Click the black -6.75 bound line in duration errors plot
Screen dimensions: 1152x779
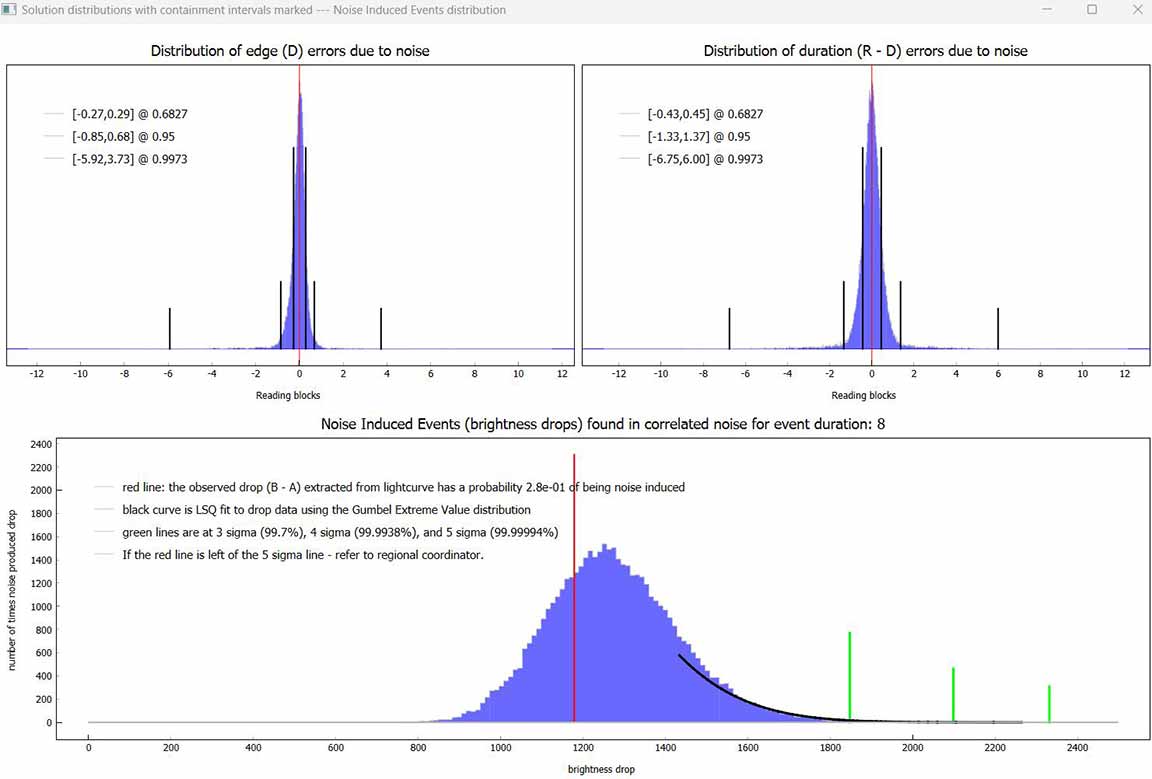(x=730, y=329)
